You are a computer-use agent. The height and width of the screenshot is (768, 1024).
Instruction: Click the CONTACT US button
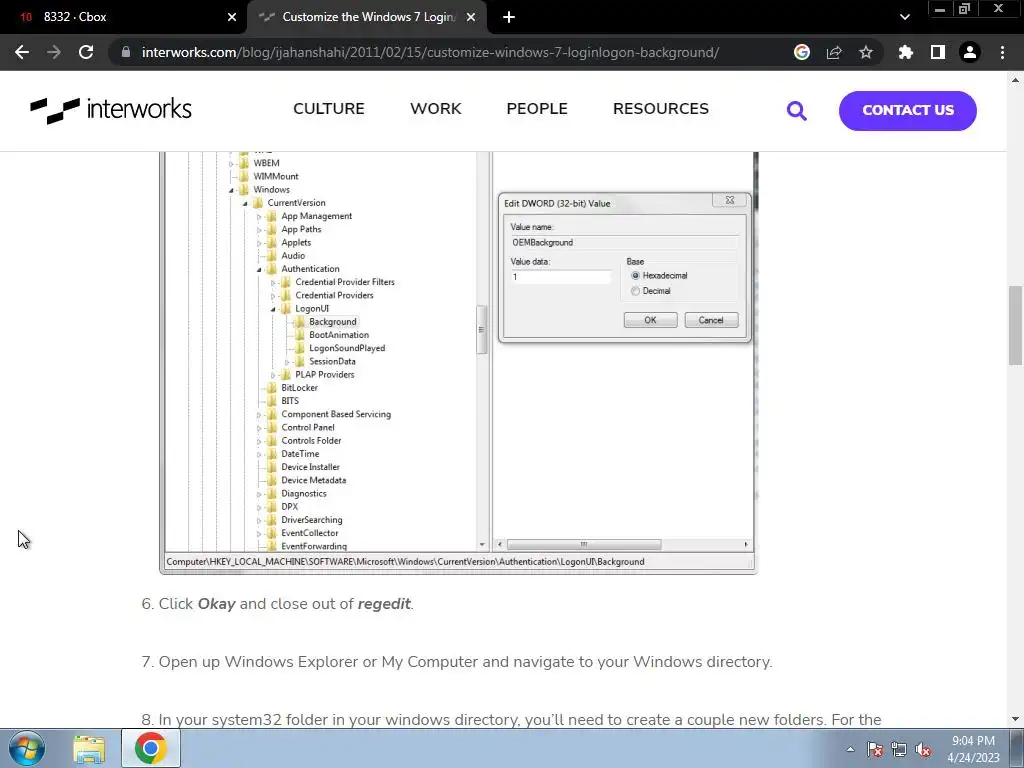[908, 110]
